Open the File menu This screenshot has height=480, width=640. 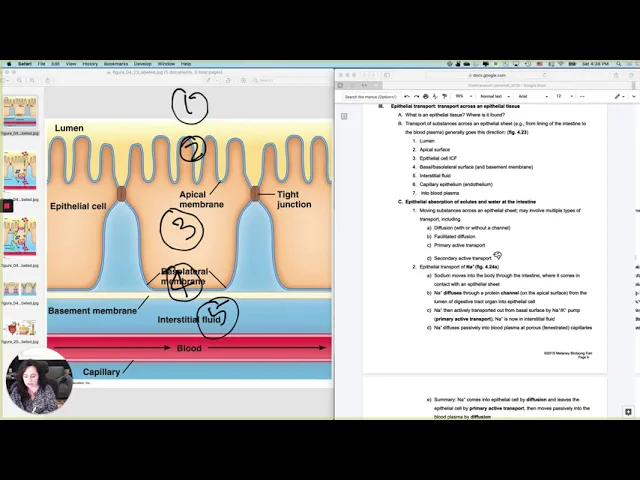pos(42,64)
